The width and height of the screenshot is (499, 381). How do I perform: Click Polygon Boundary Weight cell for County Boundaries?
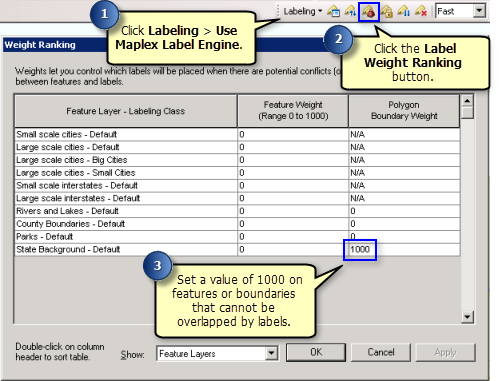(404, 224)
